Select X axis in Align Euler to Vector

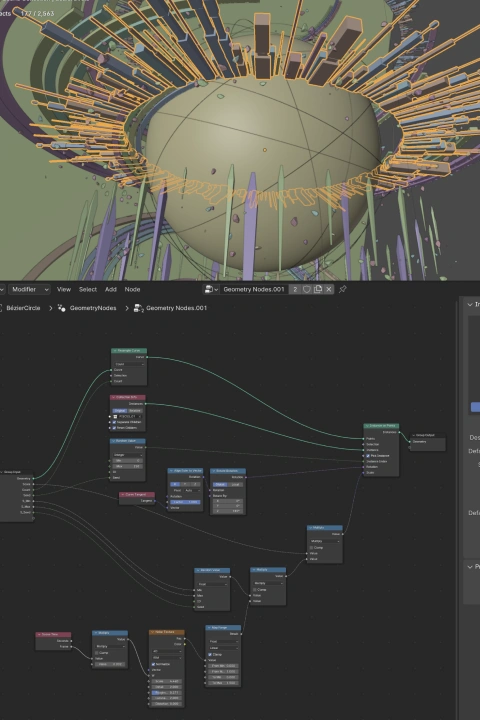(x=175, y=484)
